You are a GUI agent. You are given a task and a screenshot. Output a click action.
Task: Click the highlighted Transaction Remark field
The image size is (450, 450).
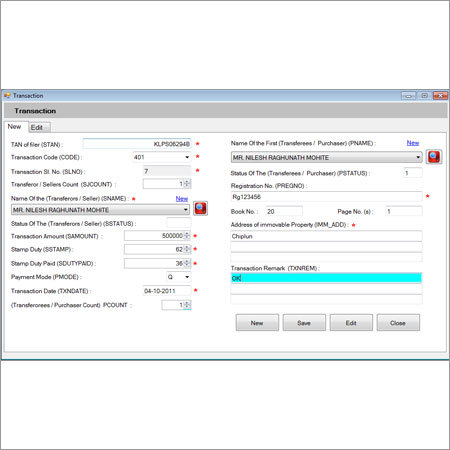point(326,278)
